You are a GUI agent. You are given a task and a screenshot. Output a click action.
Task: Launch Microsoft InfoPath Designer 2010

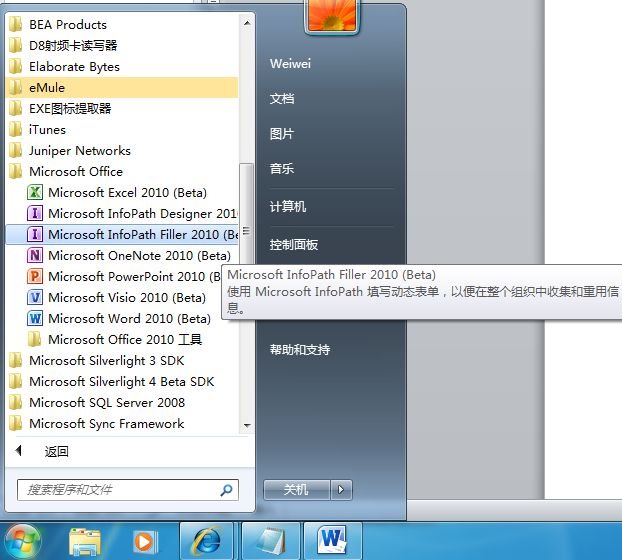point(122,213)
